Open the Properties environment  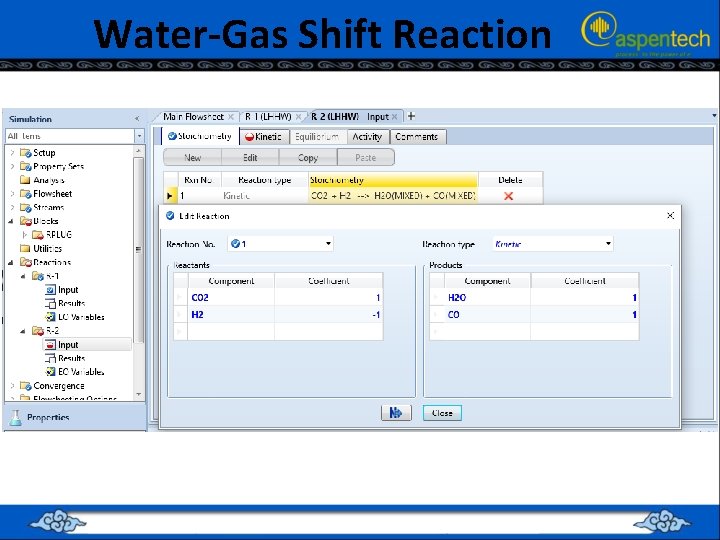point(75,417)
